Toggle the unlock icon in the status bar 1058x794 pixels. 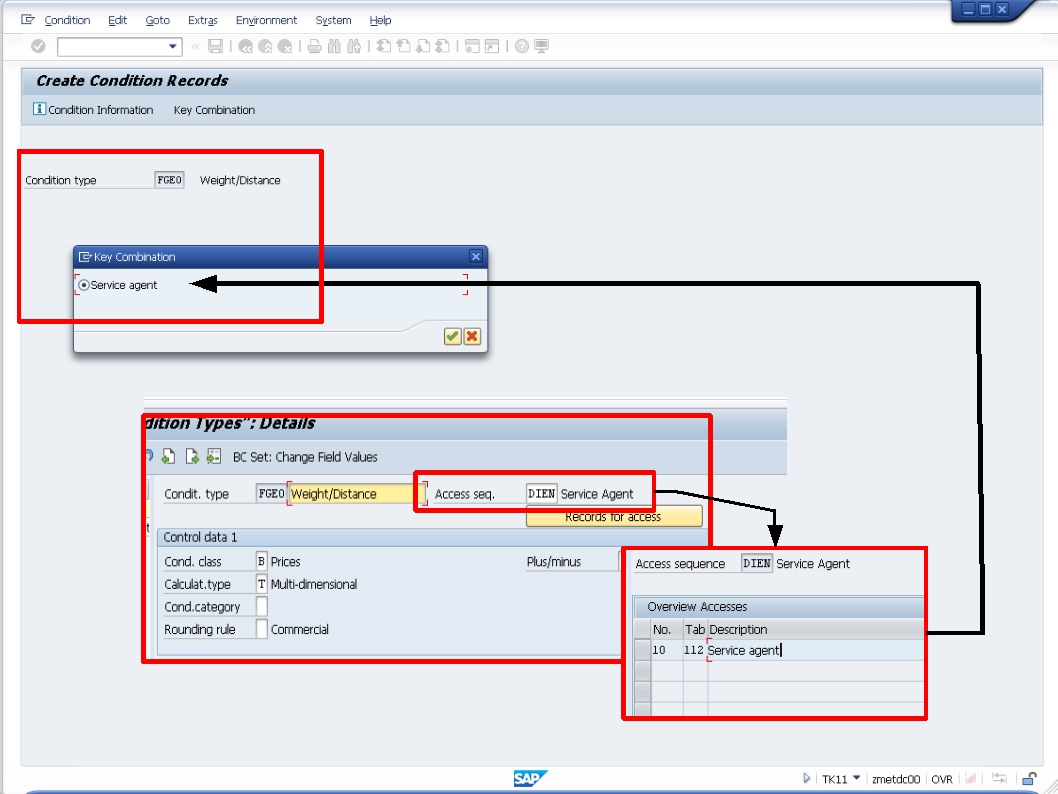pos(1027,777)
